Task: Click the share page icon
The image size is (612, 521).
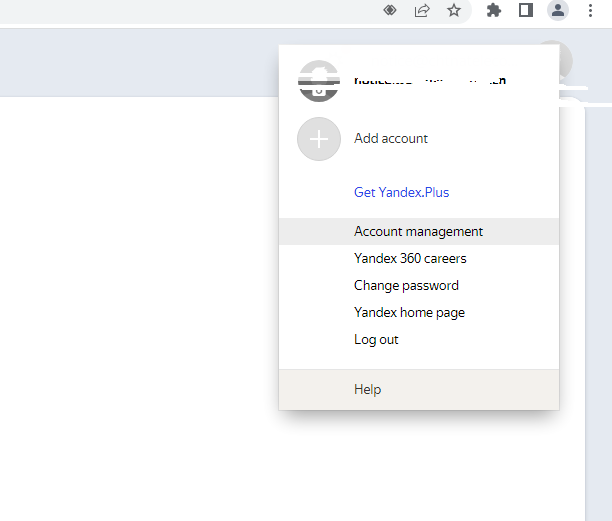Action: (x=422, y=10)
